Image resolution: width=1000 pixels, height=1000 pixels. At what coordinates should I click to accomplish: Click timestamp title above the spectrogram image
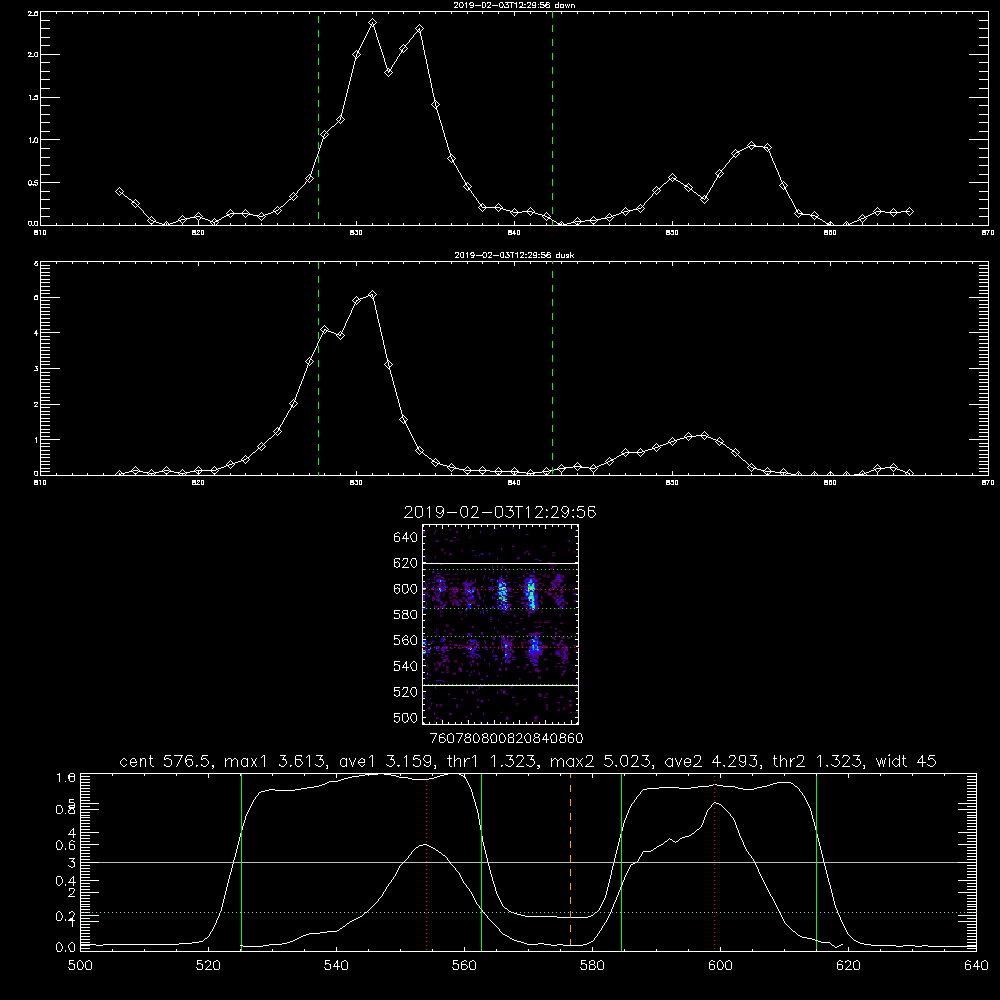click(500, 512)
